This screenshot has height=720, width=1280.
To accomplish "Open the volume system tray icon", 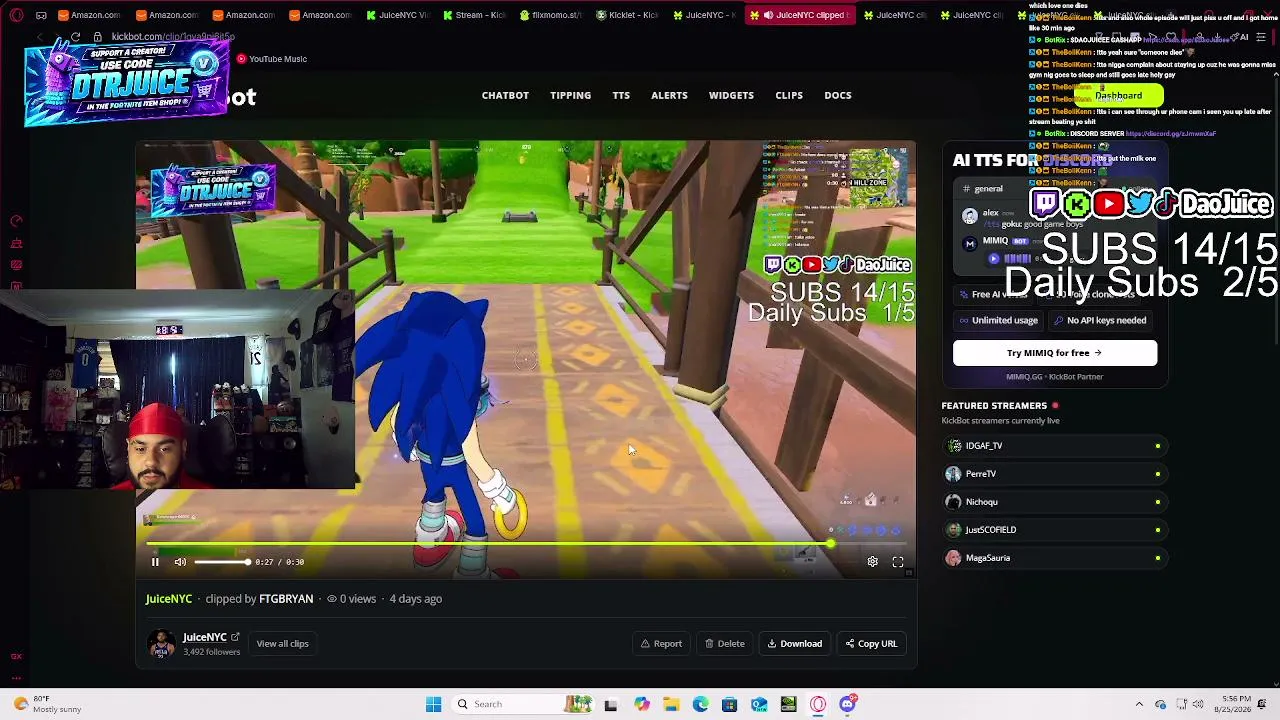I will 1198,704.
